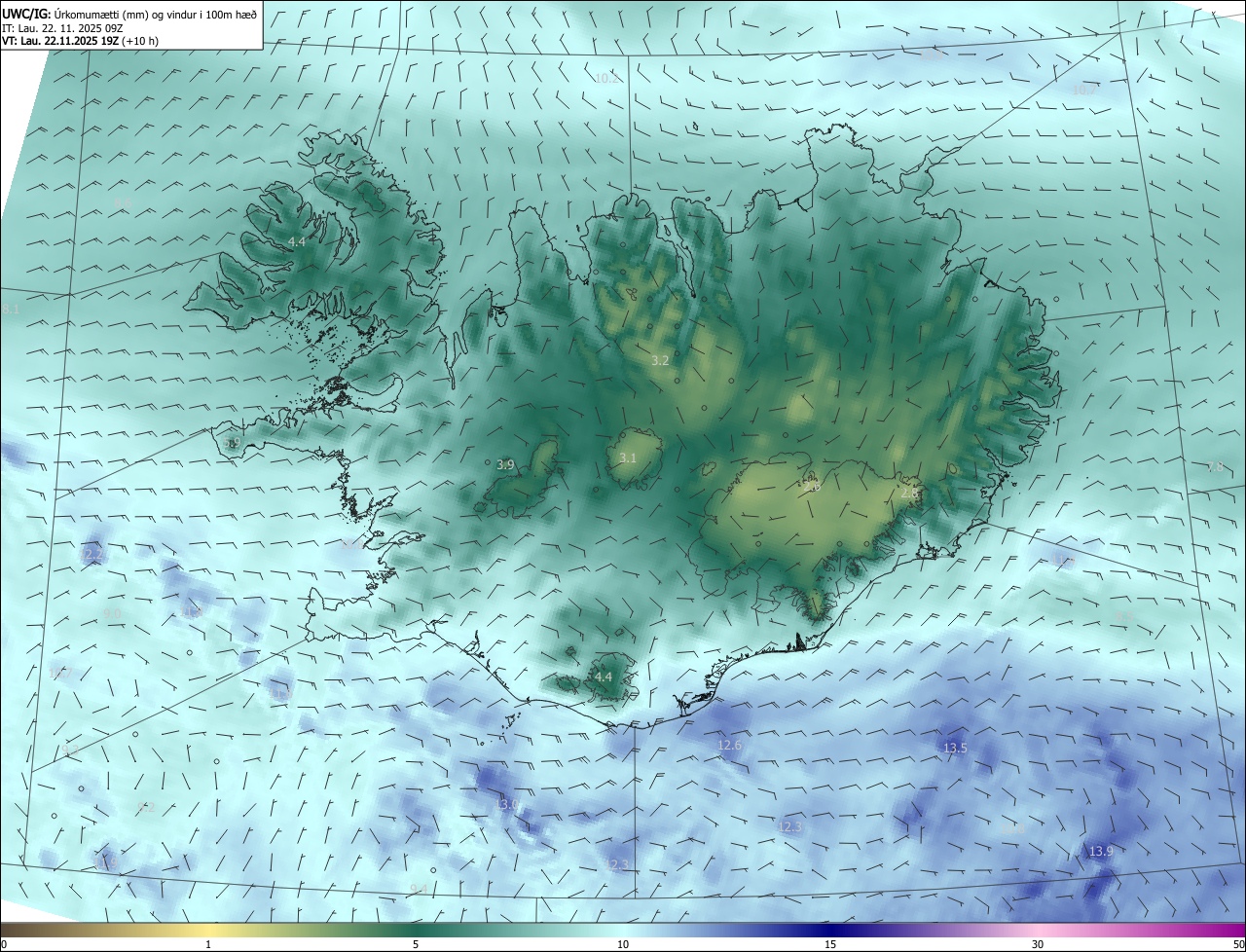Click the 13.5 value over the southeastern sea
The image size is (1246, 952).
(x=956, y=748)
